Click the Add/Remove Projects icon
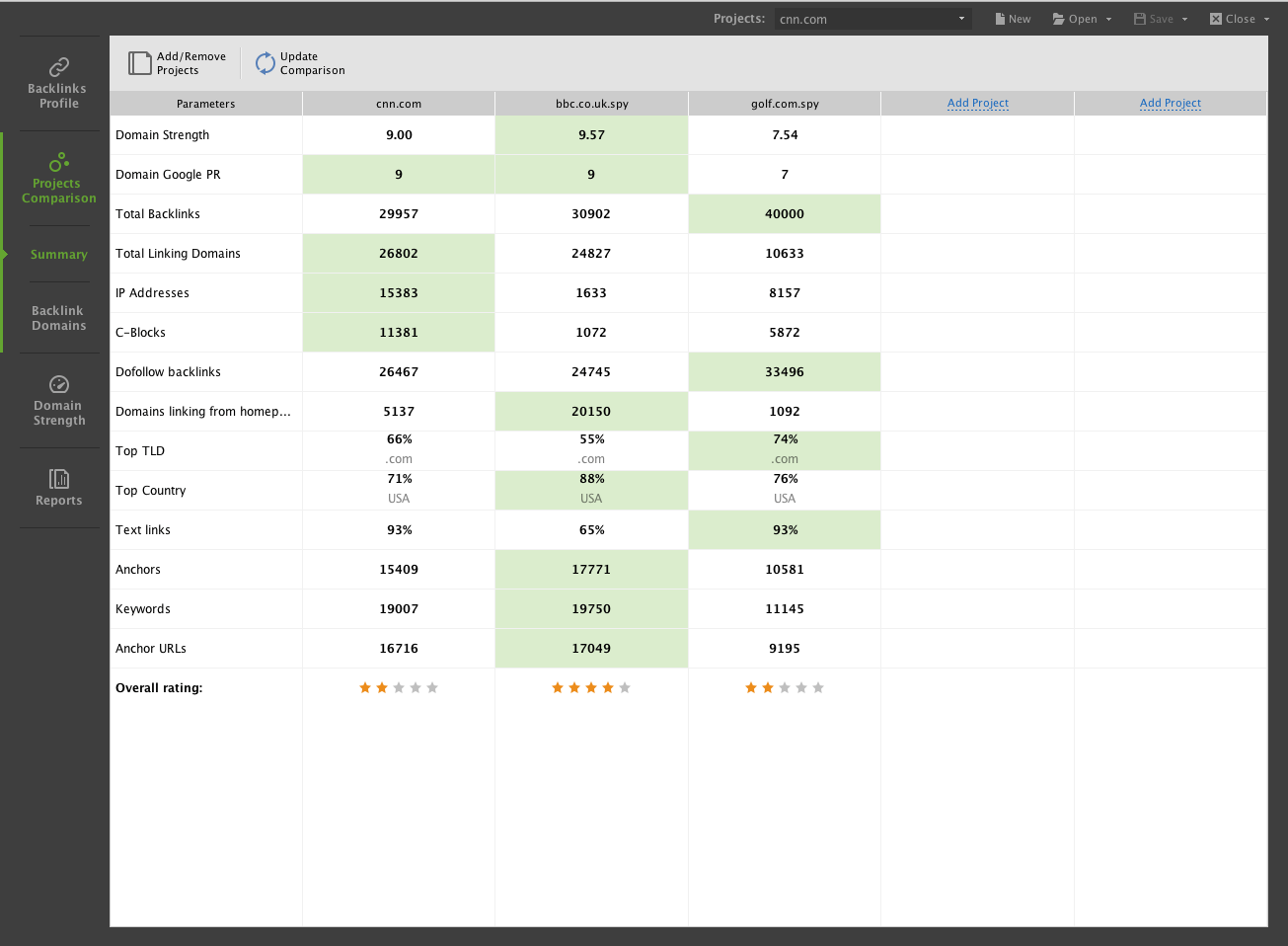Image resolution: width=1288 pixels, height=946 pixels. [x=139, y=63]
